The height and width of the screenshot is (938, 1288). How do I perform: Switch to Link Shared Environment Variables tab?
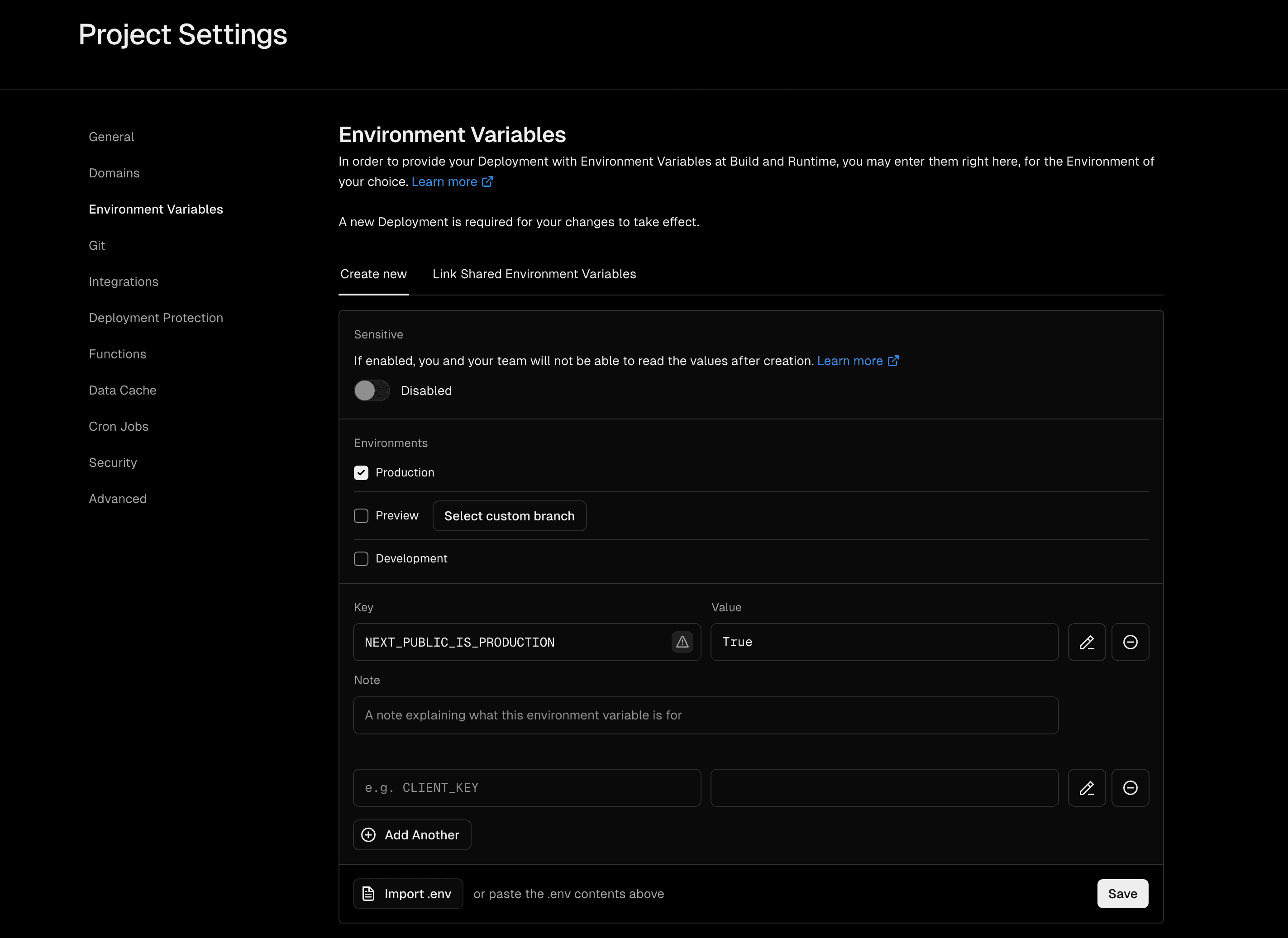click(534, 274)
